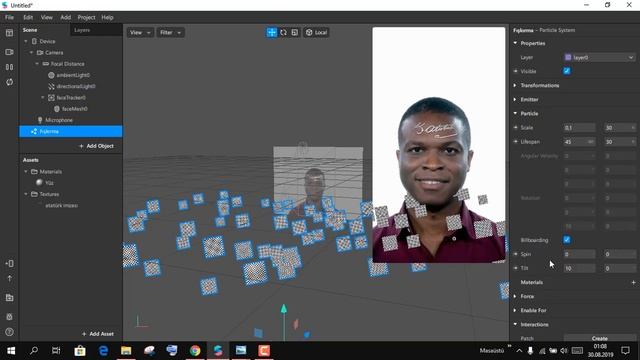Screen dimensions: 640x360
Task: Click the patch arrow beside Visible
Action: pos(516,71)
